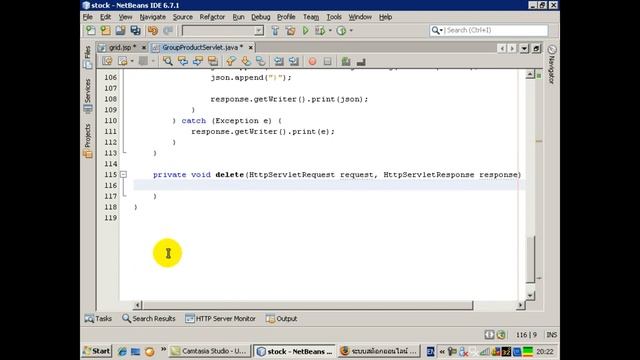
Task: Click the New Project toolbar icon
Action: tap(105, 30)
